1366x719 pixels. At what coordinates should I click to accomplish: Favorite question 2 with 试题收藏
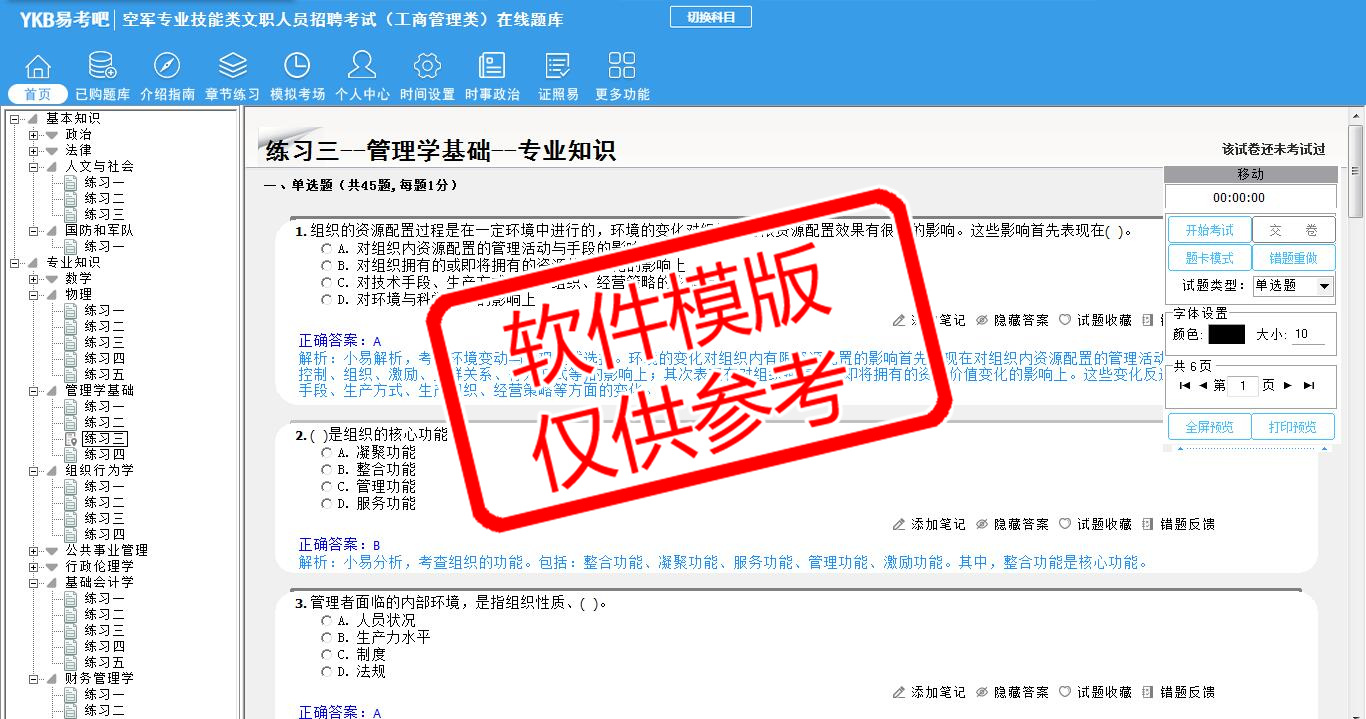click(1095, 524)
